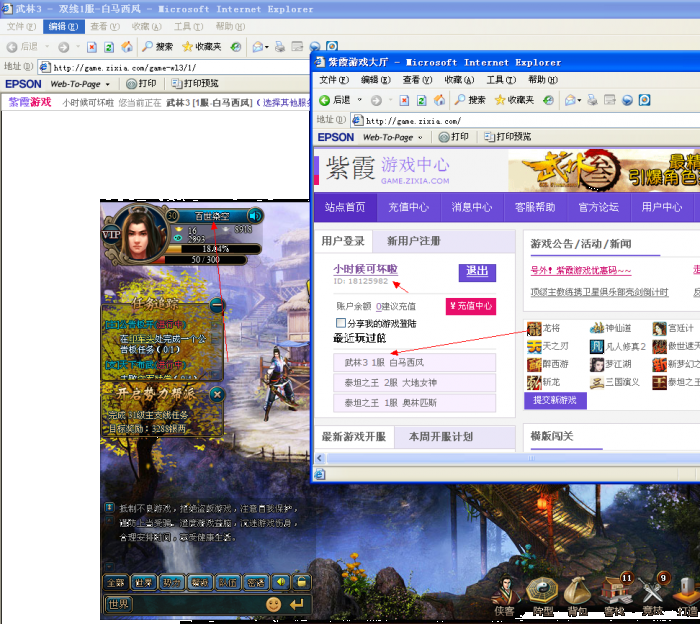Screen dimensions: 700x624
Task: Click username link 小时候可坏啦
Action: [365, 269]
